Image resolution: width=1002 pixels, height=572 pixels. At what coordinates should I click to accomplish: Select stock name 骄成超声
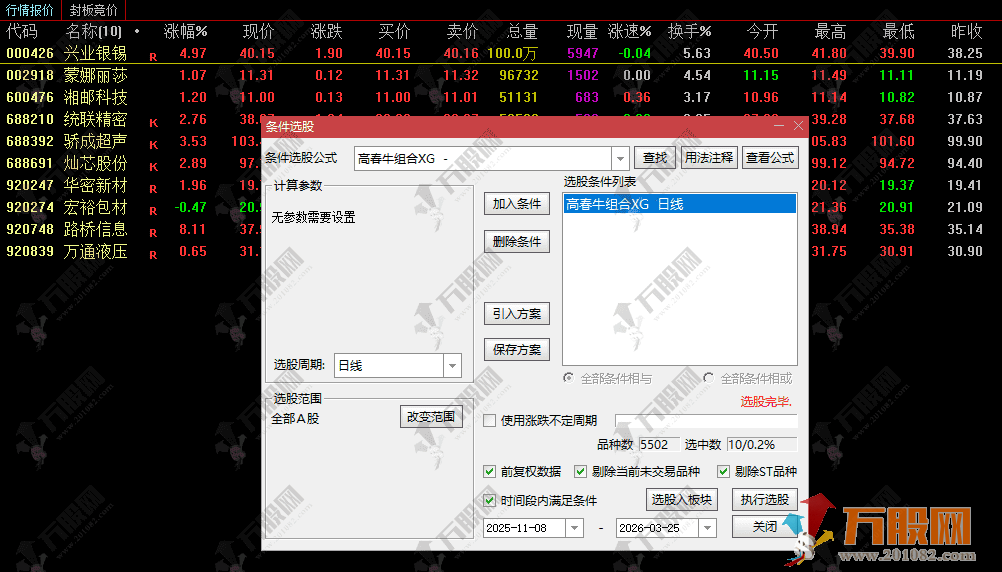pyautogui.click(x=95, y=141)
